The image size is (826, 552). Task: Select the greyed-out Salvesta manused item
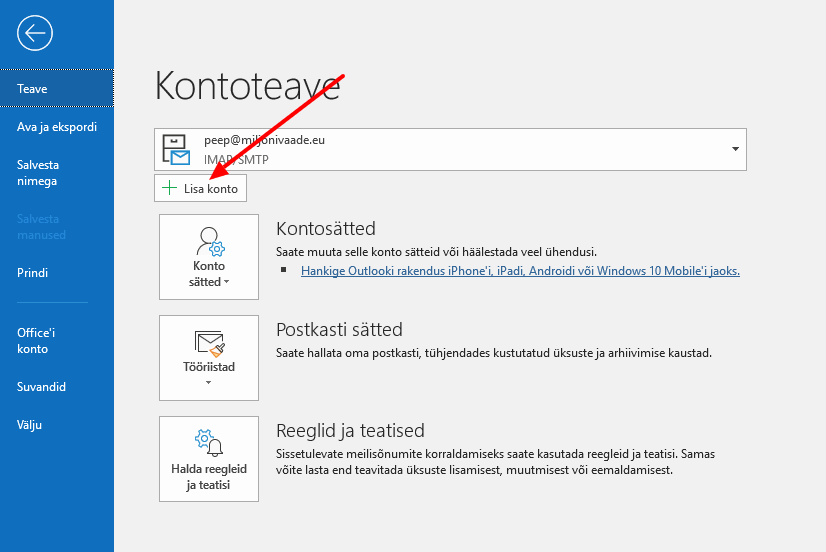pos(41,227)
